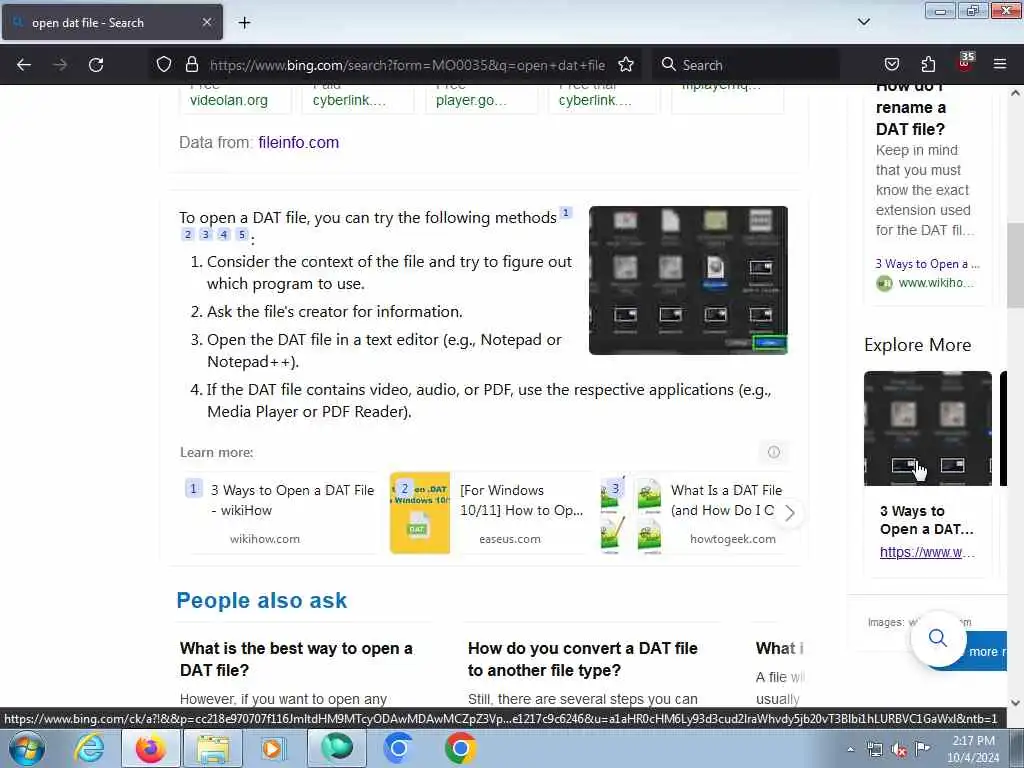Switch to Firefox in the taskbar
This screenshot has height=768, width=1024.
pos(151,748)
